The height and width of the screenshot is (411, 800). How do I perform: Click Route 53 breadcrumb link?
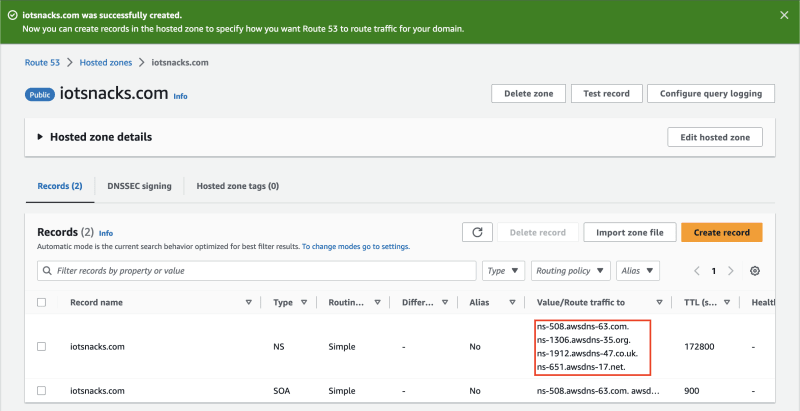pos(42,63)
